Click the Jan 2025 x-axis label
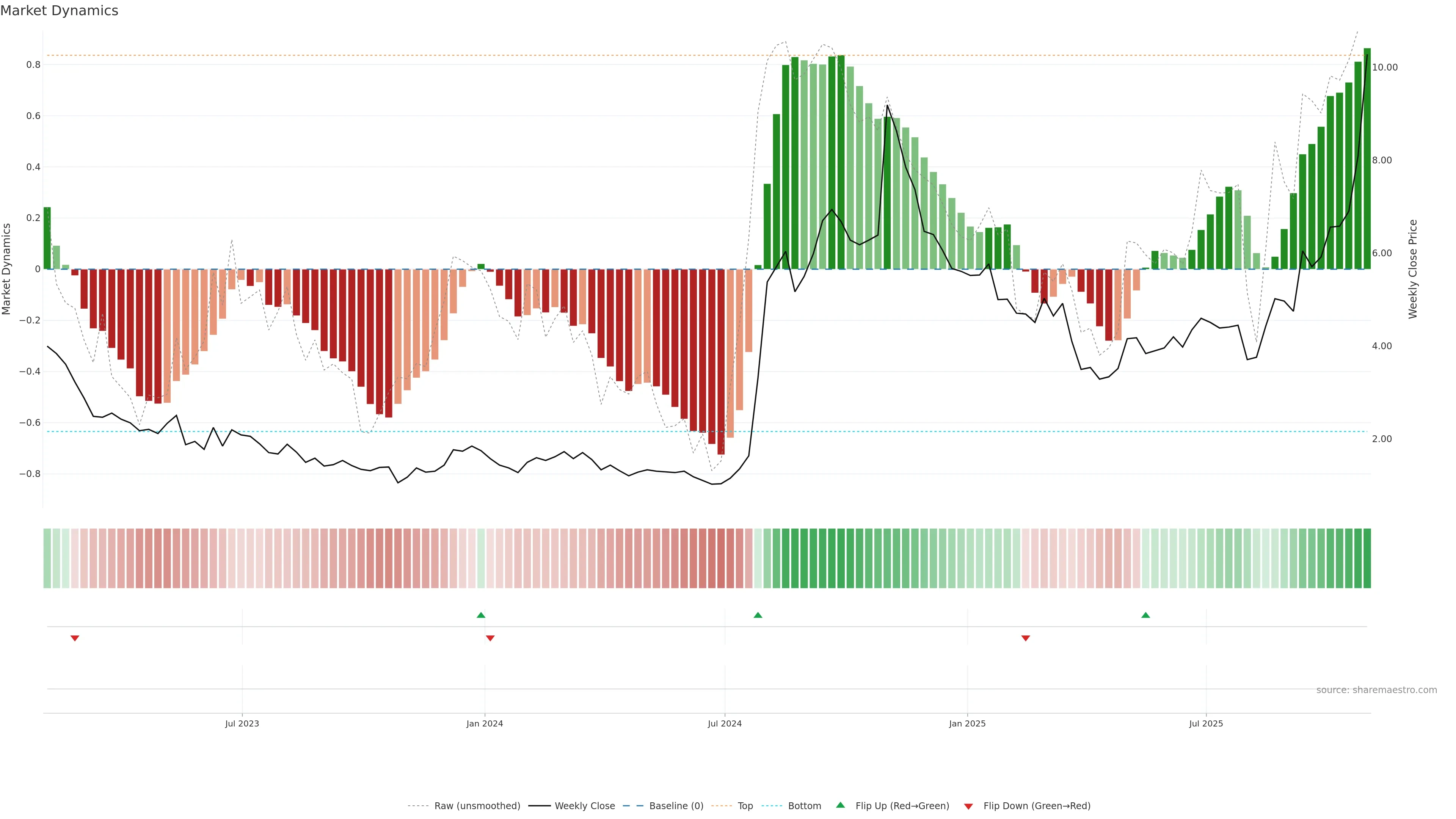 (x=967, y=723)
